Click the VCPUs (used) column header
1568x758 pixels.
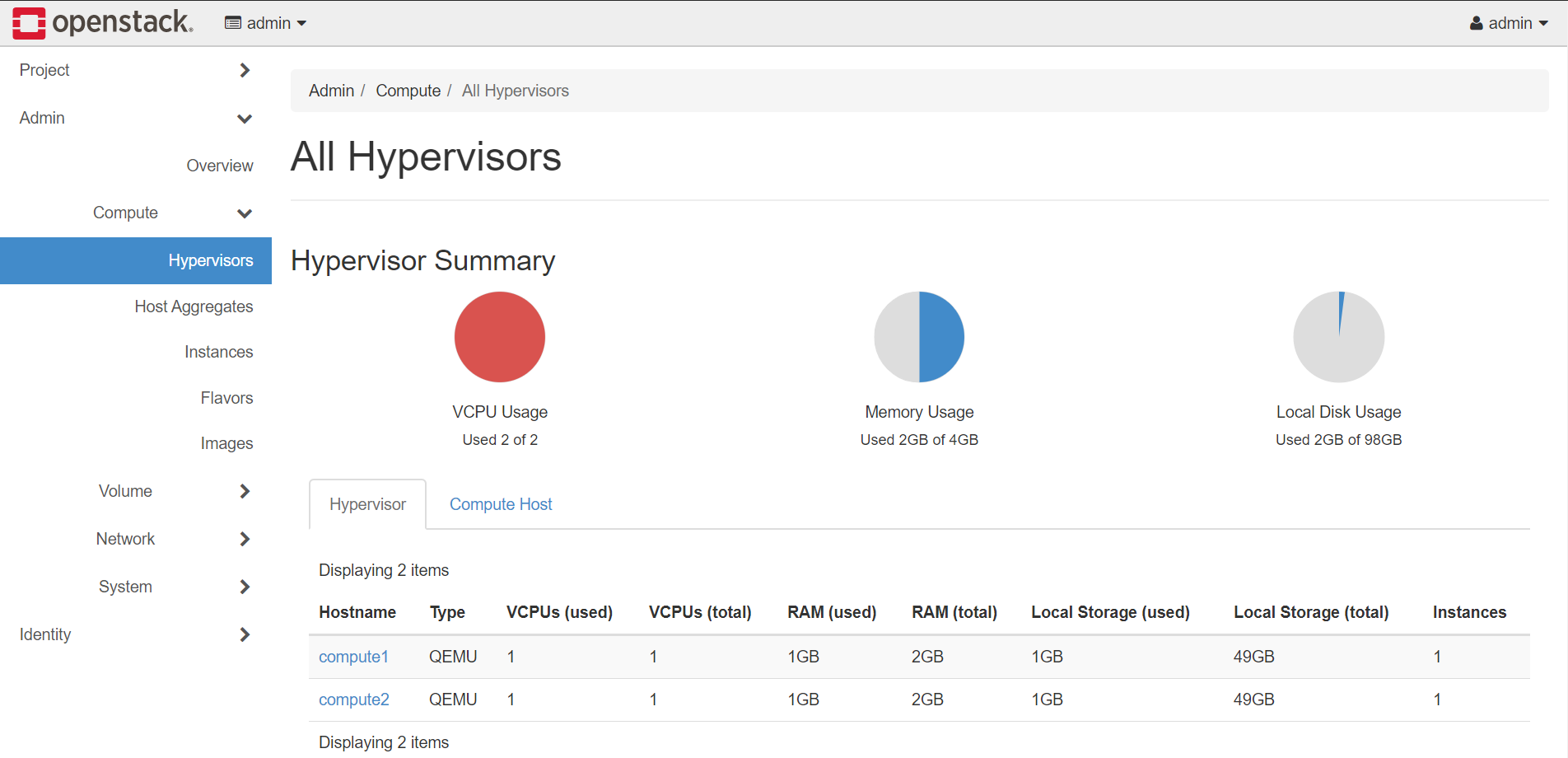559,612
